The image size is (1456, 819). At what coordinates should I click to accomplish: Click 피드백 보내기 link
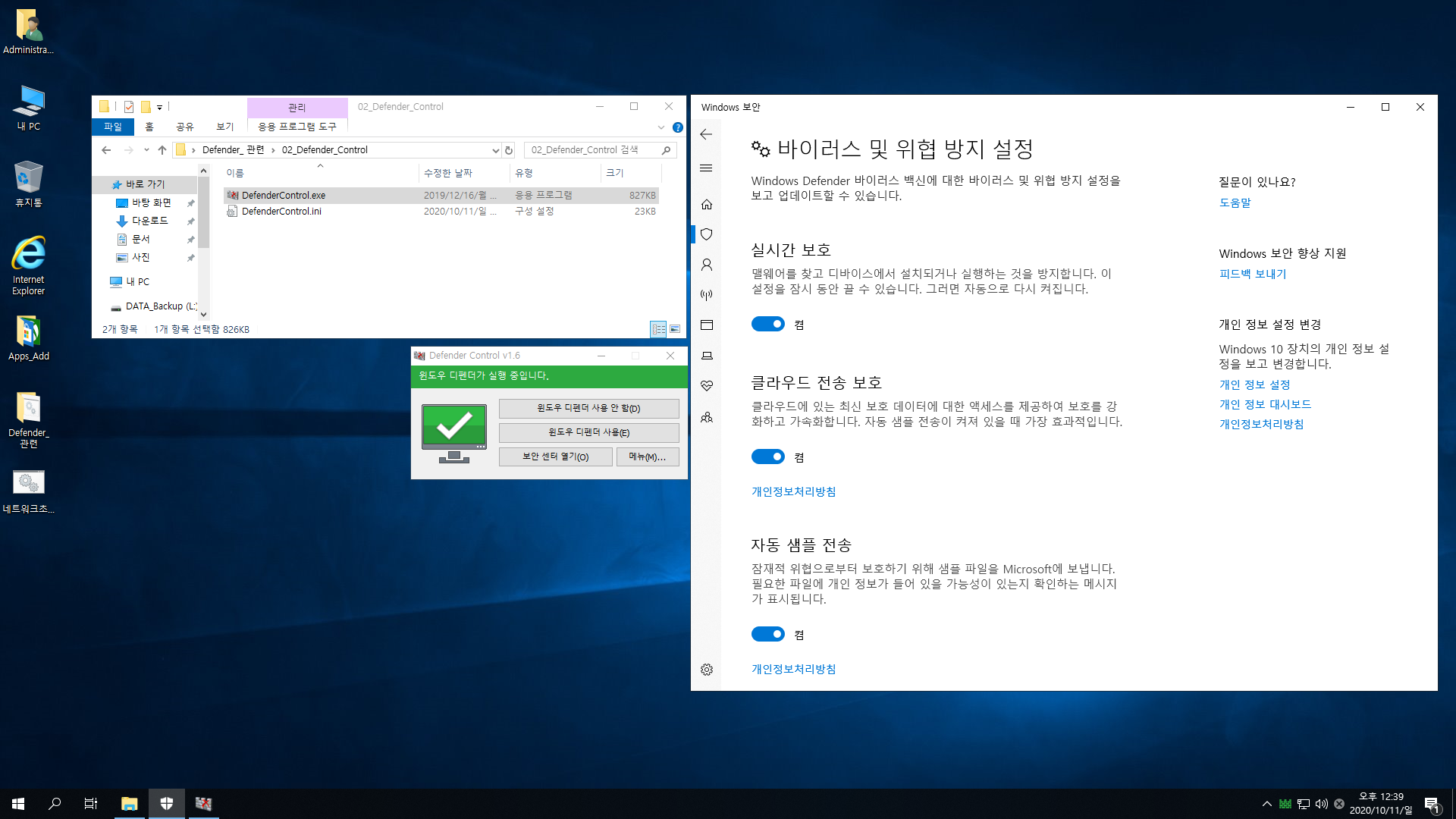[1252, 274]
